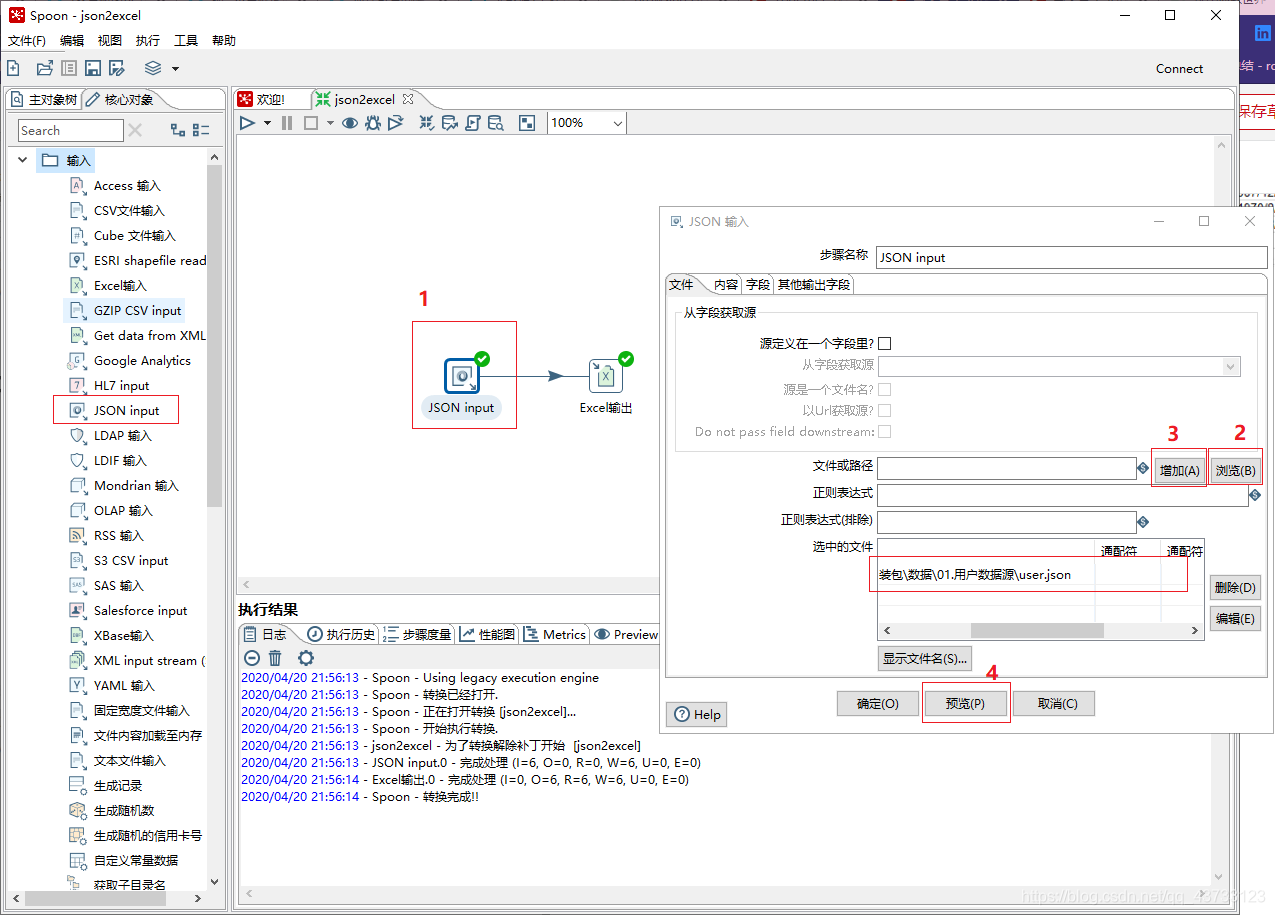This screenshot has height=915, width=1275.
Task: Run the transformation with the play icon
Action: (247, 123)
